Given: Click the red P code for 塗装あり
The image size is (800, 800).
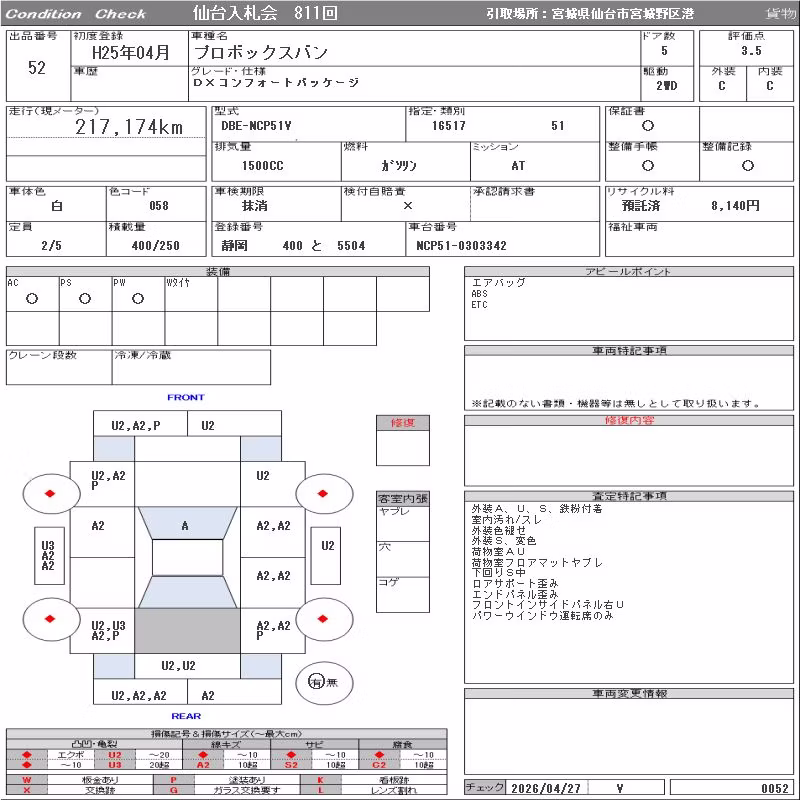Looking at the screenshot, I should (173, 780).
